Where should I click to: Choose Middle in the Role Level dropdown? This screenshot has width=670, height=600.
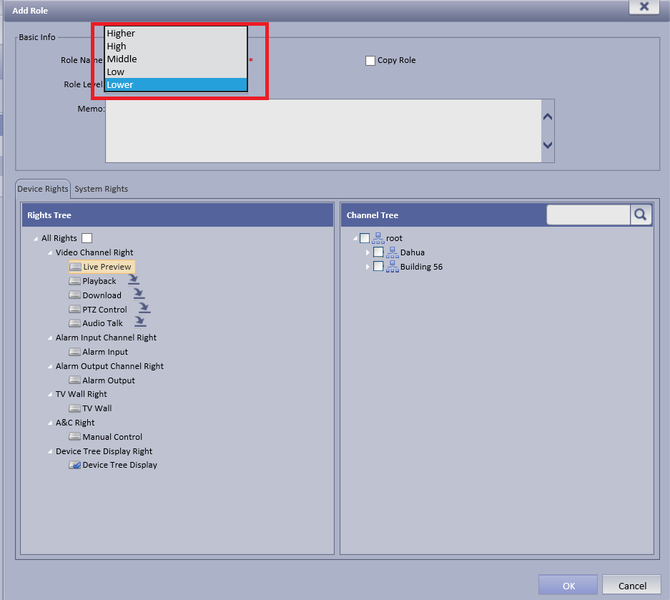176,59
